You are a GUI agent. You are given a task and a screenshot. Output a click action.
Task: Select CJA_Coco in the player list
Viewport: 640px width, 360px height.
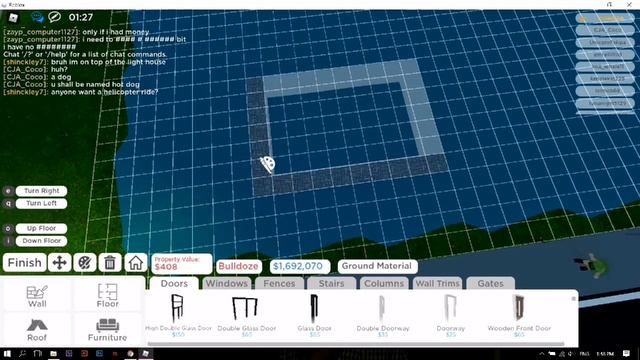pyautogui.click(x=605, y=30)
